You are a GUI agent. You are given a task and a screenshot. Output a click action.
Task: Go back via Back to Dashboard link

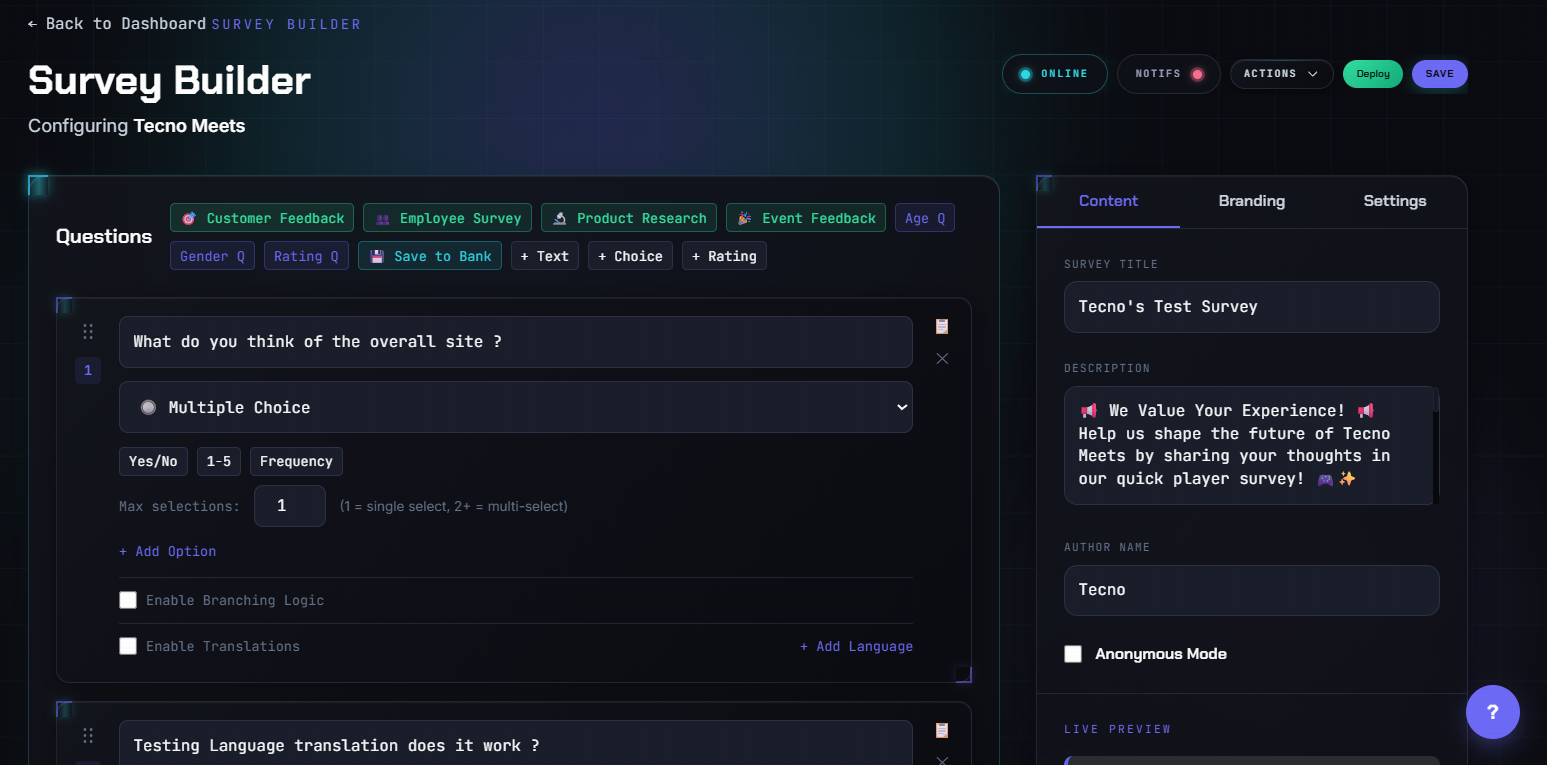point(117,23)
